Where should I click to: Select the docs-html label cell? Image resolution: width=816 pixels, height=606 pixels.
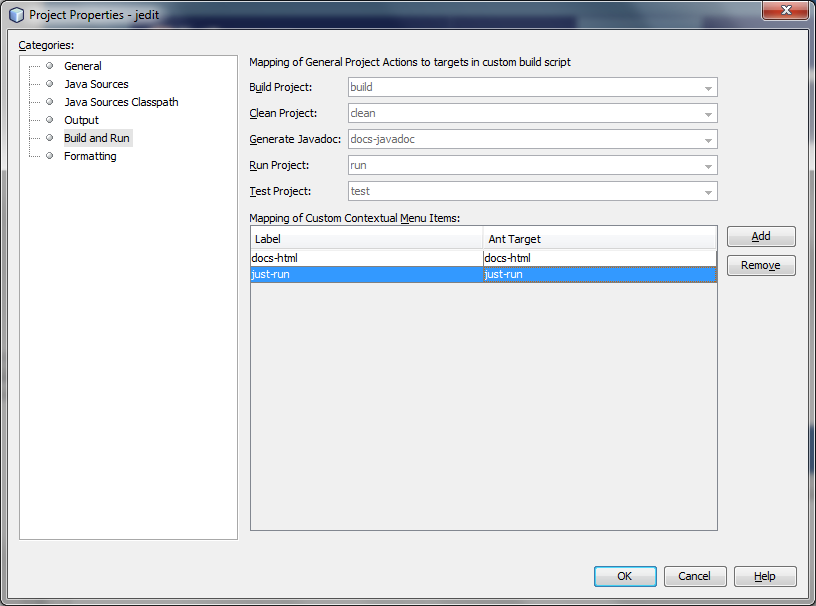pos(367,258)
